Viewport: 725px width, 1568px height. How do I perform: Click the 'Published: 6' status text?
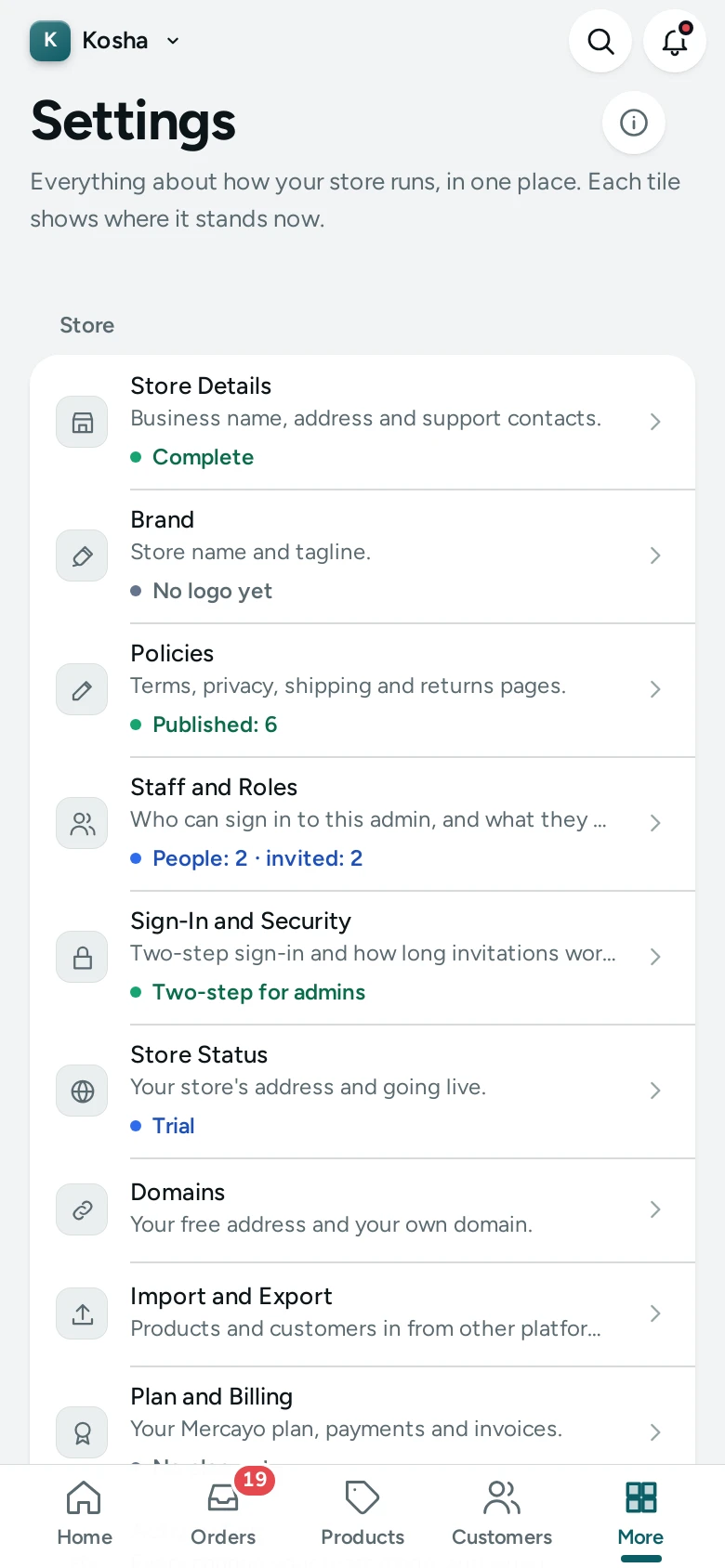point(215,725)
